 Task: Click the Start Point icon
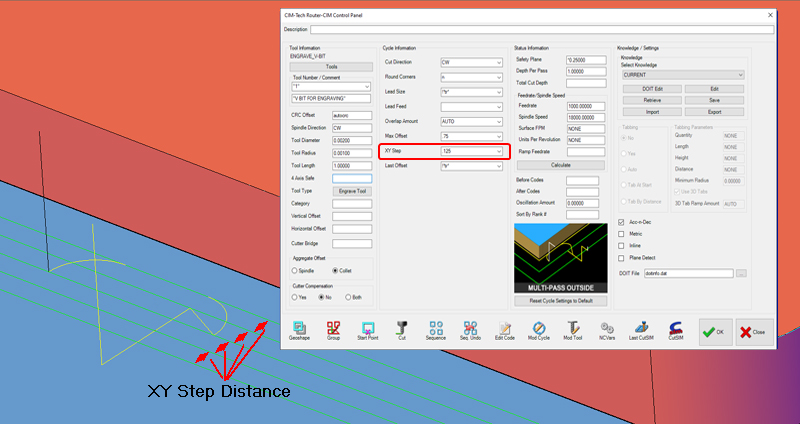[x=367, y=329]
